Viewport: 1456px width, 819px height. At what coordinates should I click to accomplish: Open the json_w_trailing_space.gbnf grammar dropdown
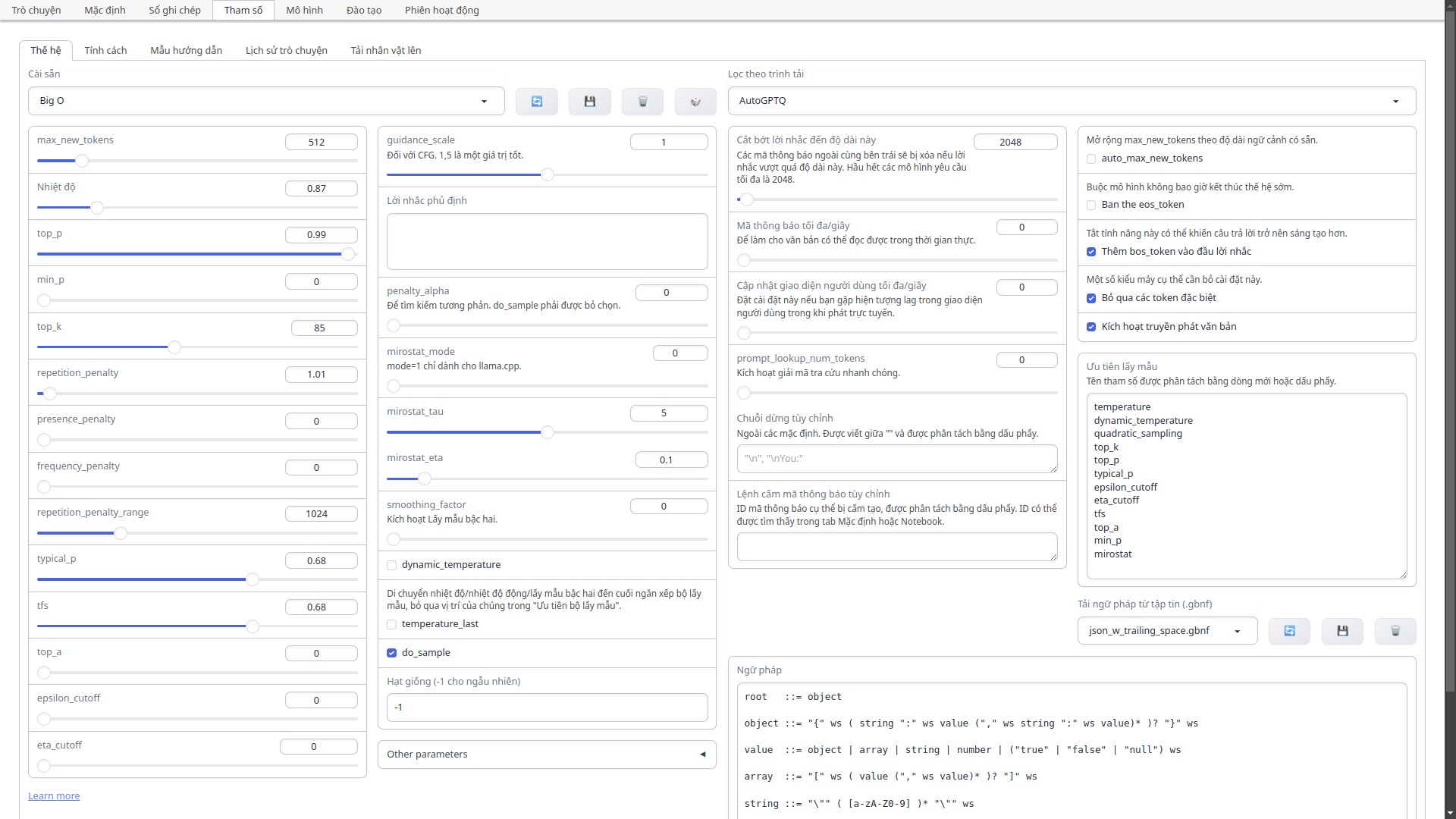click(1166, 631)
